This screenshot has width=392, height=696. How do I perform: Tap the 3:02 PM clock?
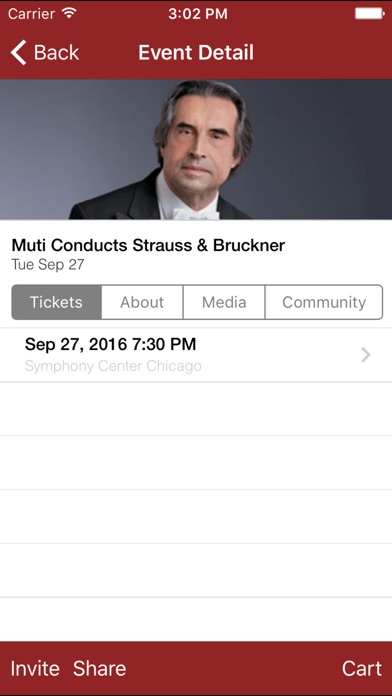point(198,13)
